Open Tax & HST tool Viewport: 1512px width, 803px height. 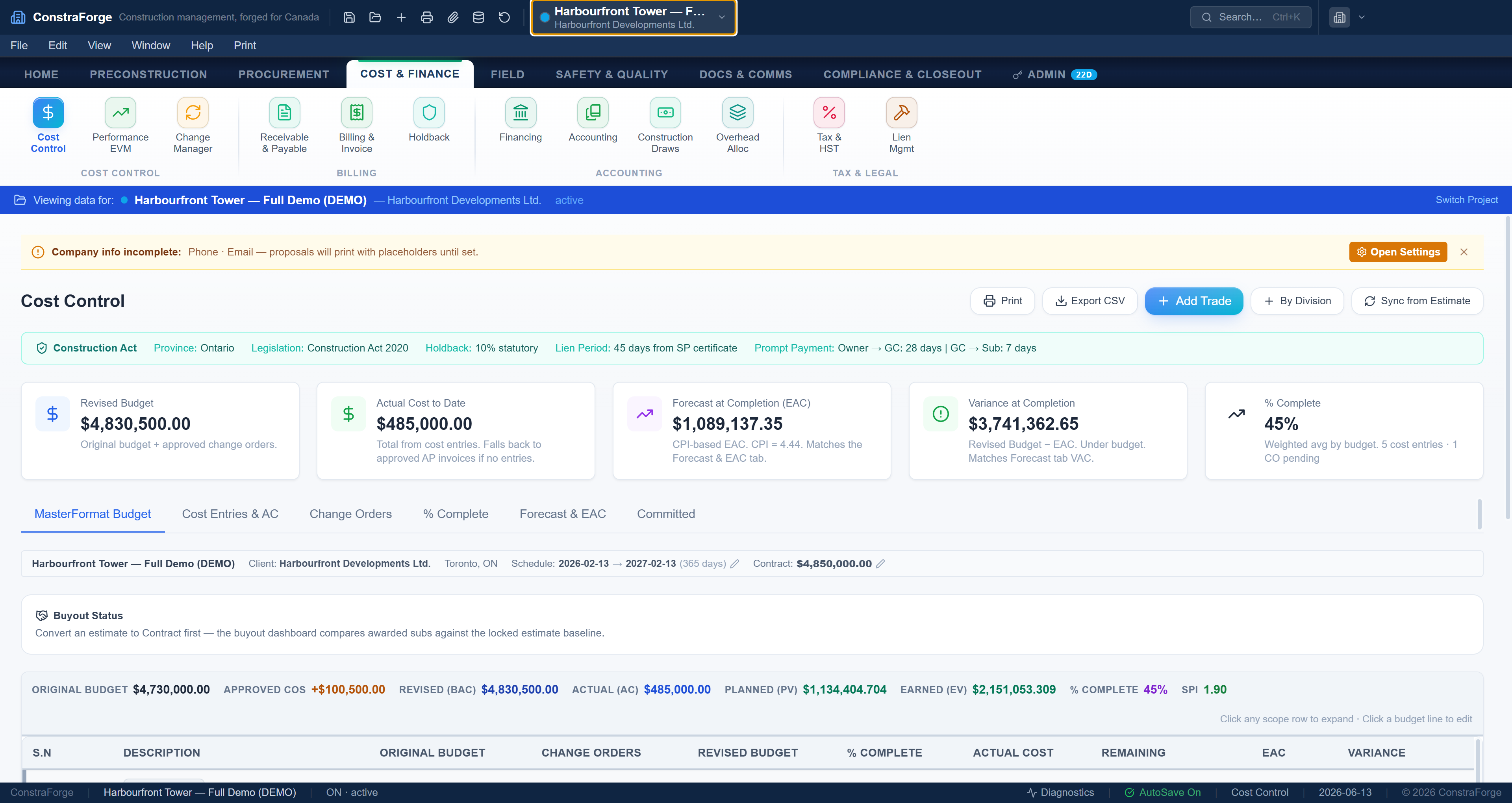coord(829,125)
